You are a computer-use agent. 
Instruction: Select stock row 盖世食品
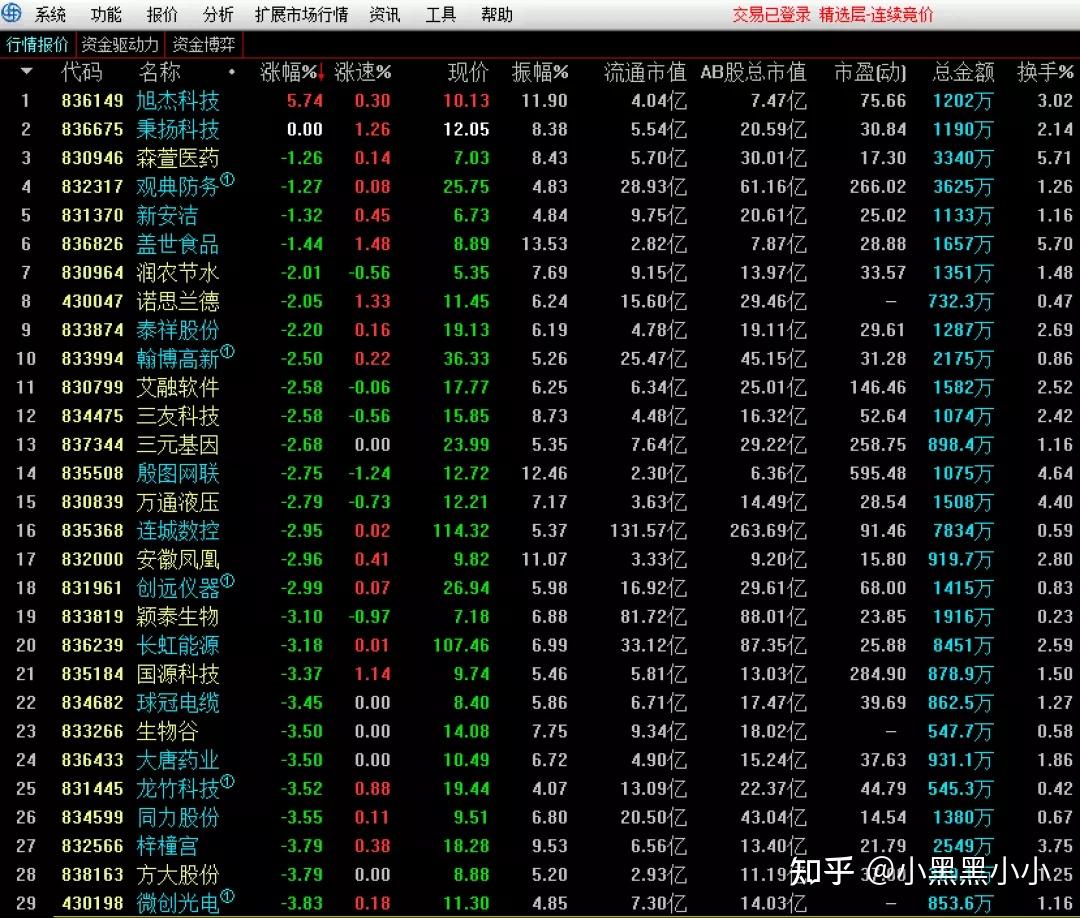pyautogui.click(x=540, y=244)
